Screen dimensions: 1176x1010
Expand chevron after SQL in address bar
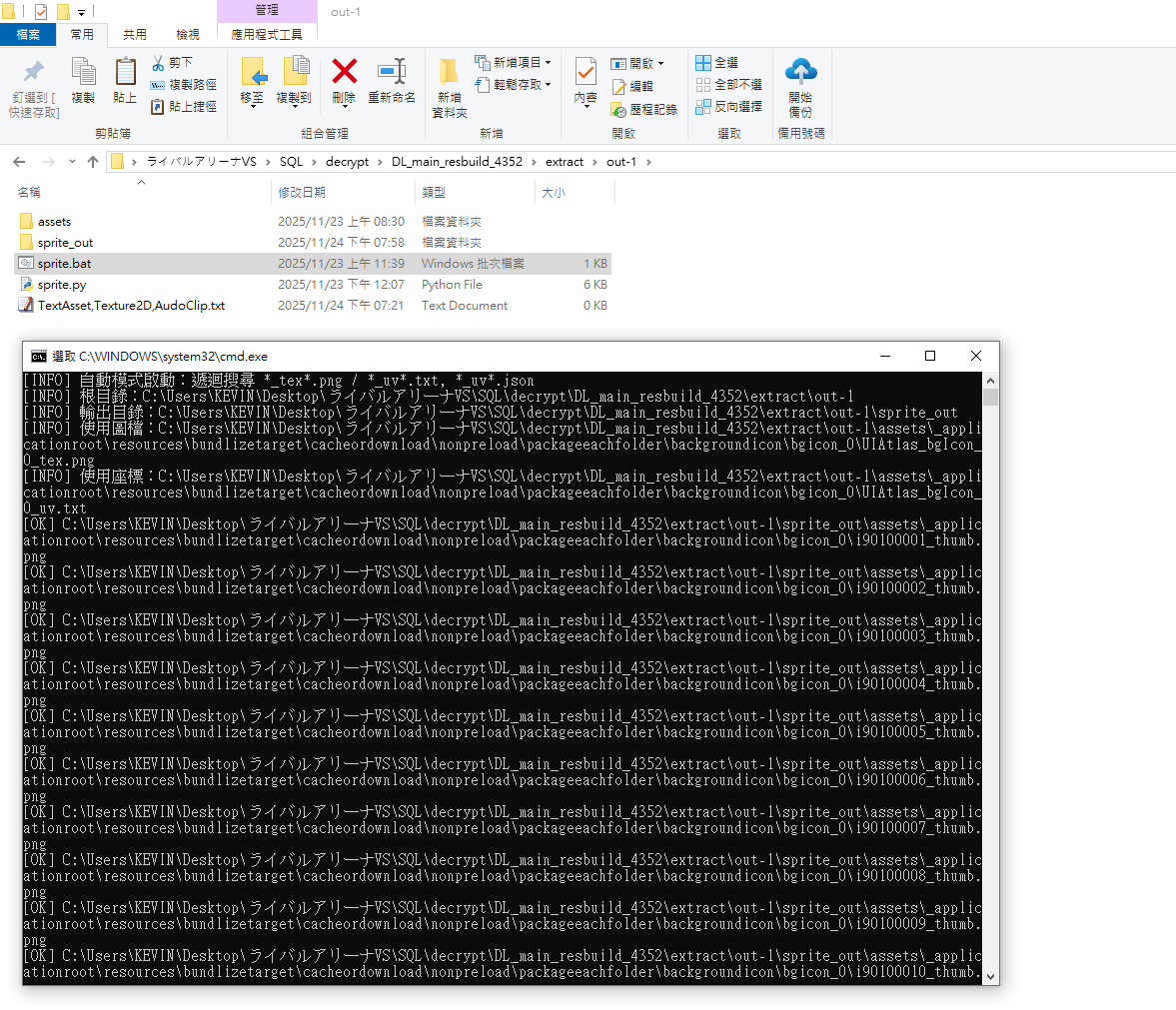pos(314,162)
